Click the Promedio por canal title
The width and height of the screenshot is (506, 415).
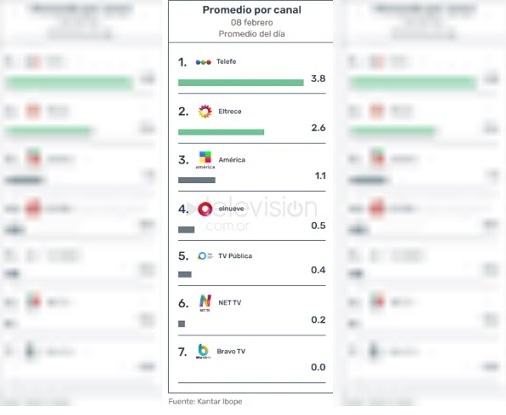tap(252, 10)
